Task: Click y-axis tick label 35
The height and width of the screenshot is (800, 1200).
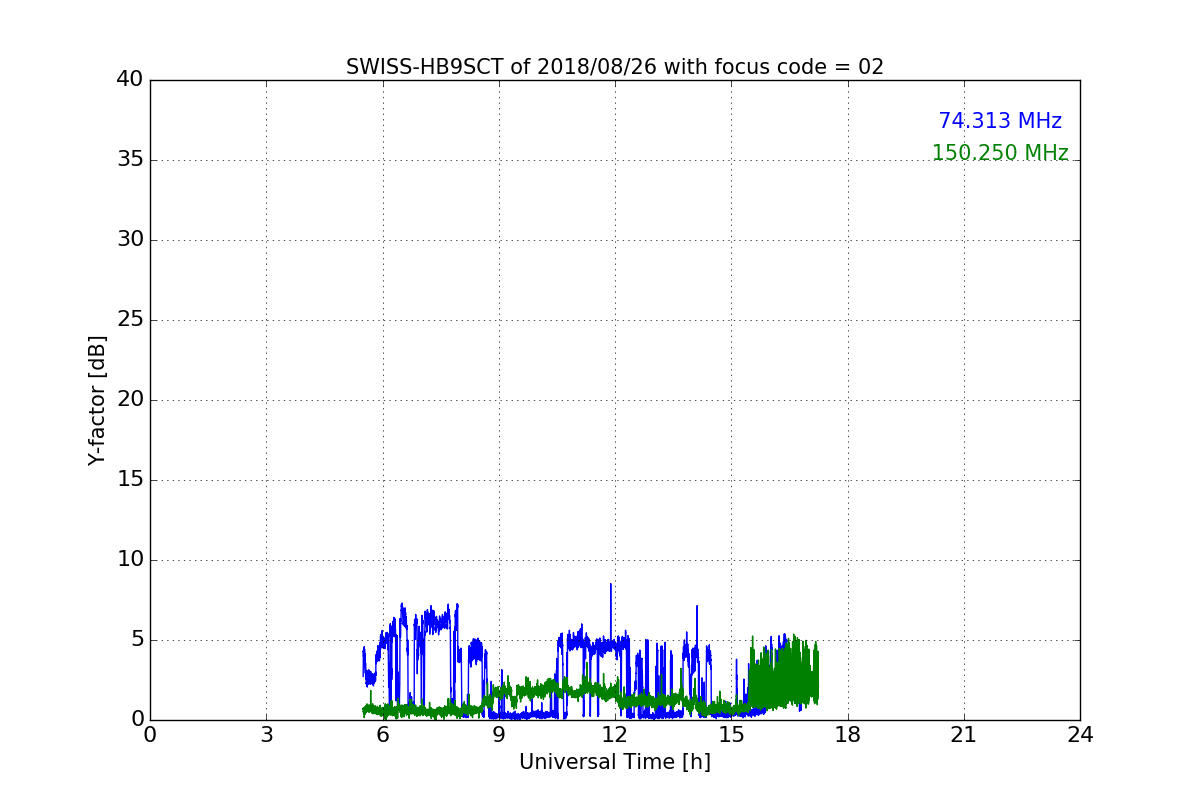Action: [x=130, y=160]
